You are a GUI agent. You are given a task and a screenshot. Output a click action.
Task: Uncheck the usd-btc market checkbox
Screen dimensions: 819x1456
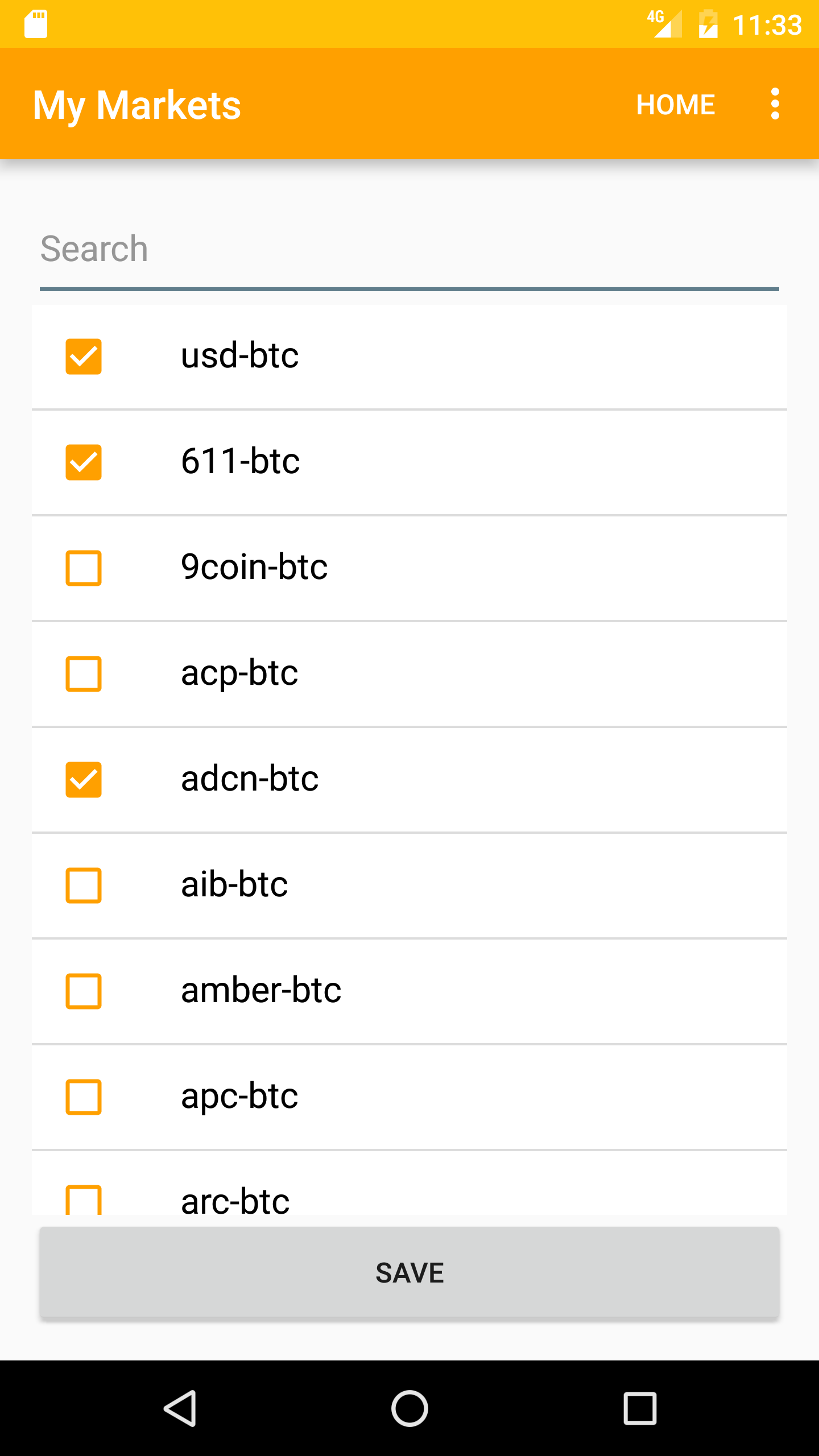click(x=84, y=357)
